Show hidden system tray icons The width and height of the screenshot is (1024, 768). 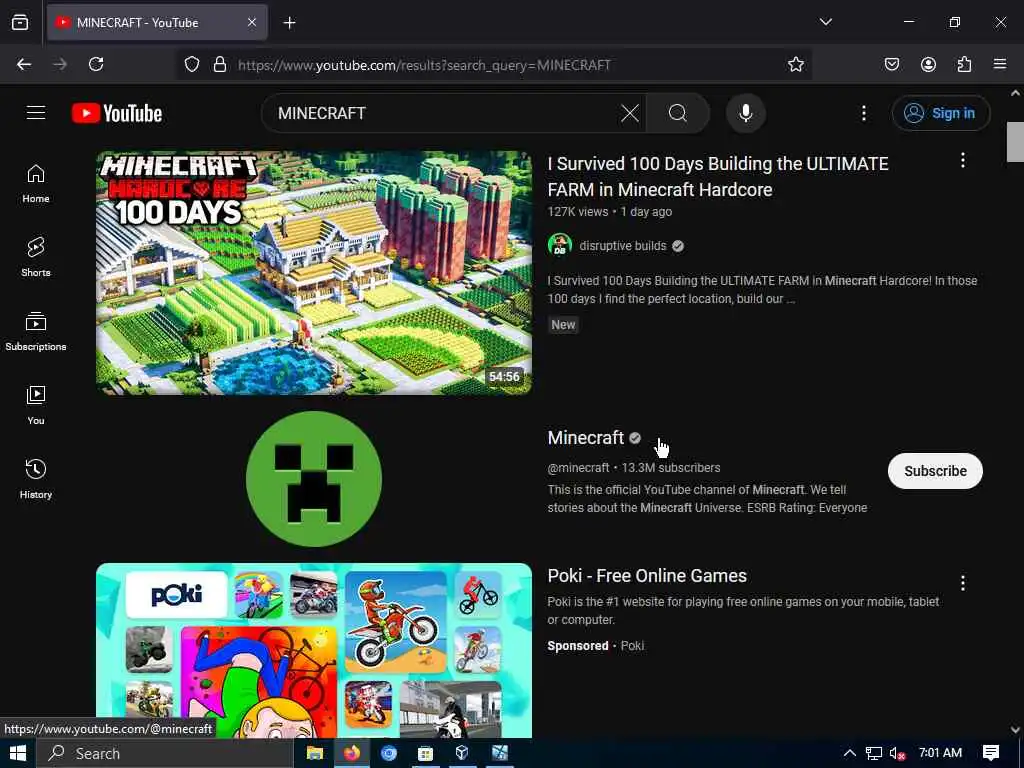click(x=850, y=753)
